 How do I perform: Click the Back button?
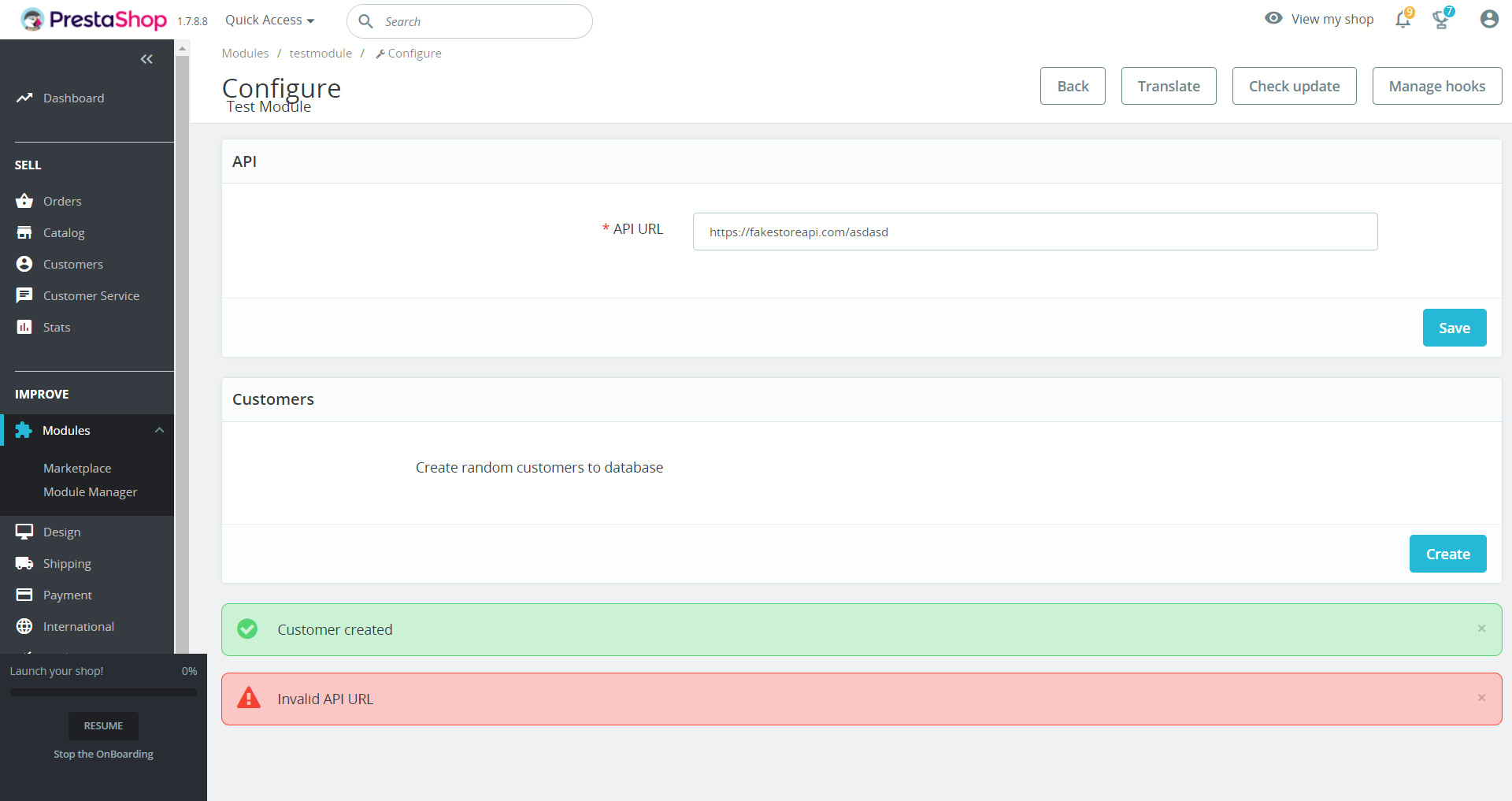1073,86
